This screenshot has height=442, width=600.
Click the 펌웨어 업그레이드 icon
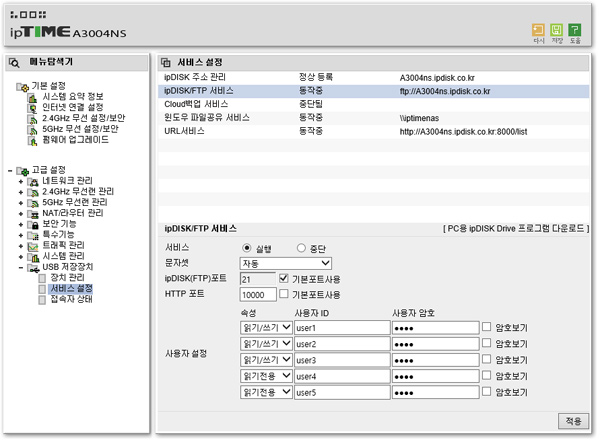coord(33,141)
